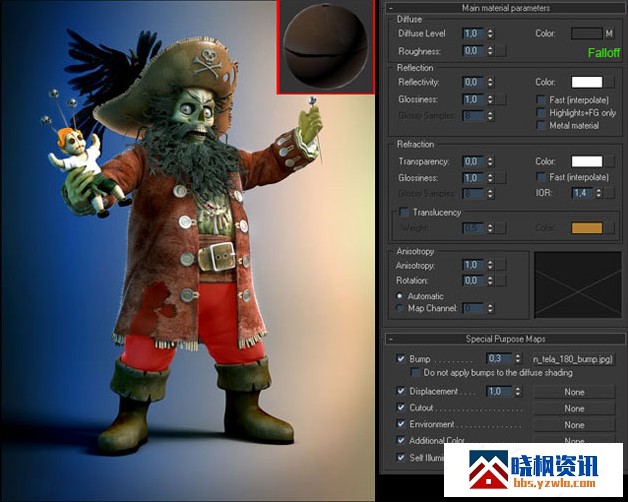Enable the Metal material checkbox
The width and height of the screenshot is (628, 502).
click(541, 125)
